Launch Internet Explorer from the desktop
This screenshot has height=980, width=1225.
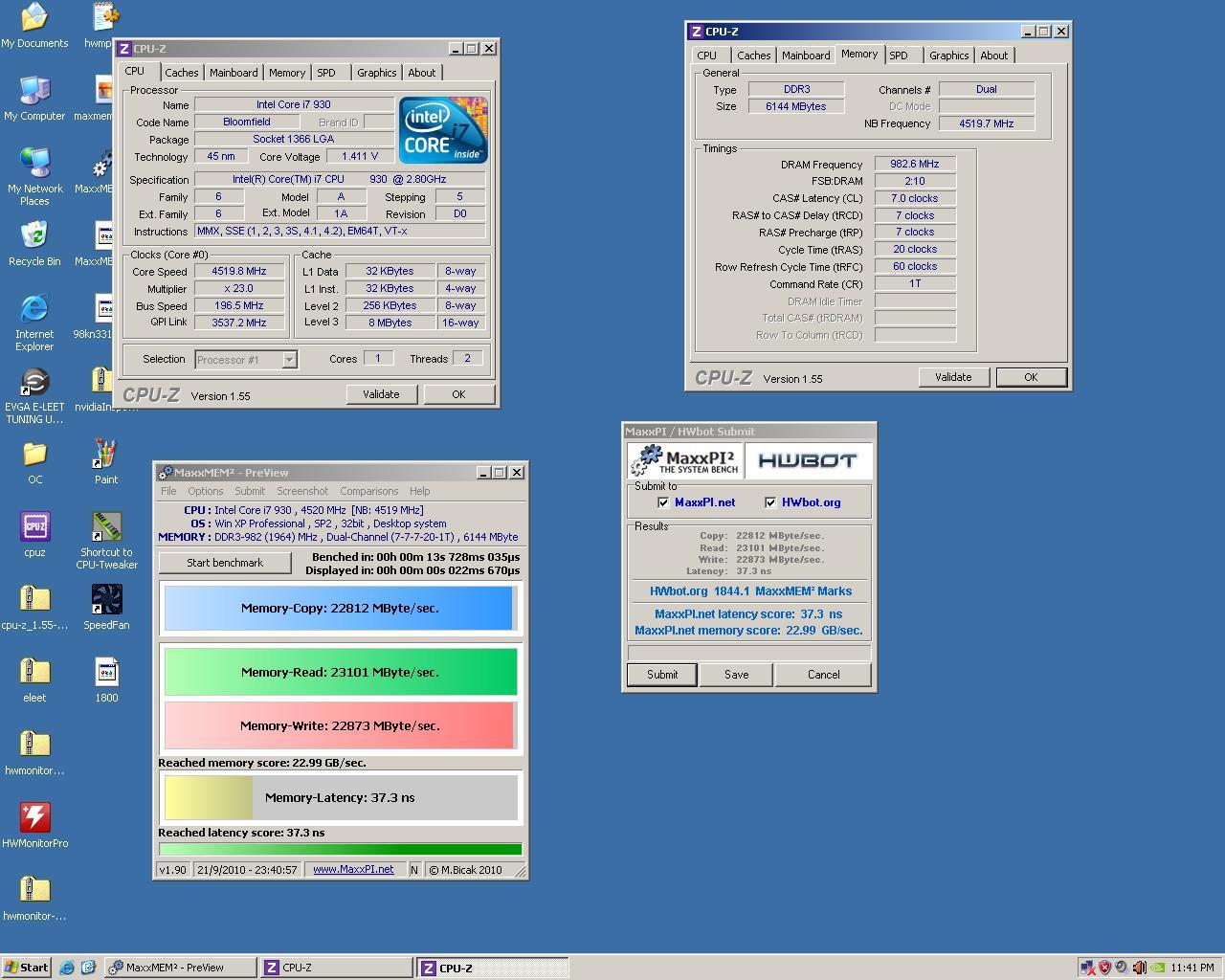point(34,322)
